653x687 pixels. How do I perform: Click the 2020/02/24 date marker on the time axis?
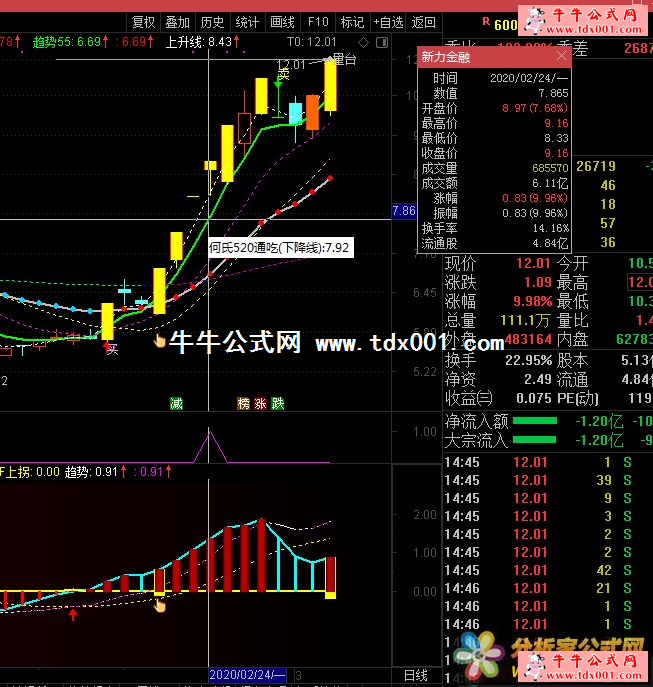[247, 677]
